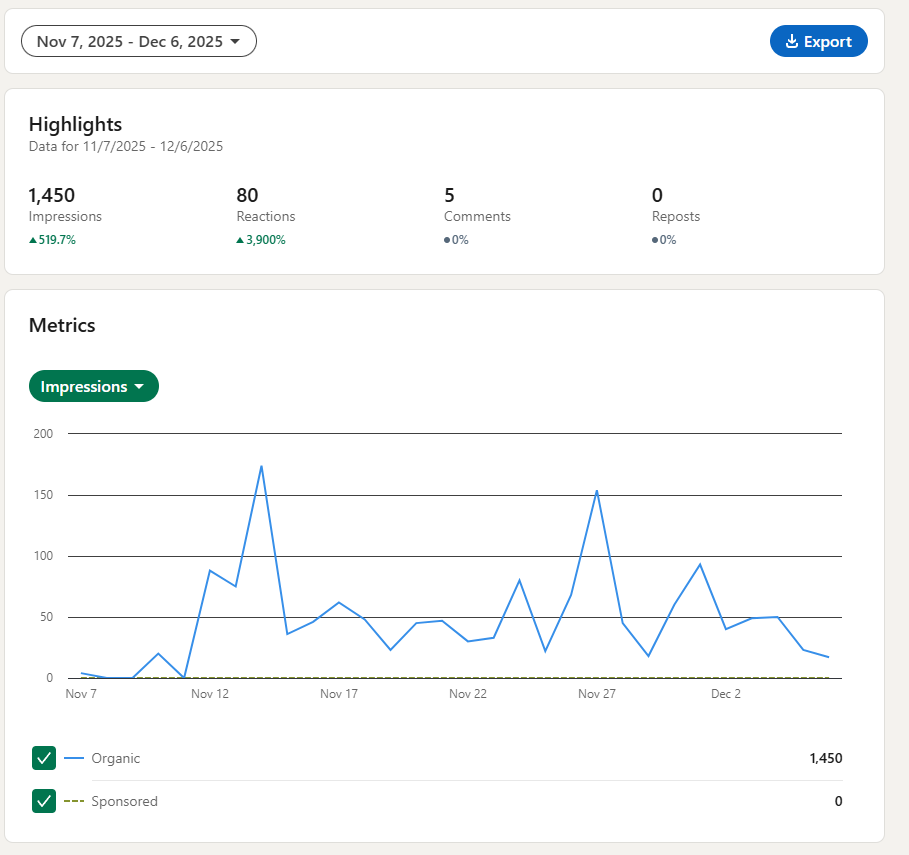Toggle the Sponsored checkbox off
Viewport: 909px width, 855px height.
44,801
